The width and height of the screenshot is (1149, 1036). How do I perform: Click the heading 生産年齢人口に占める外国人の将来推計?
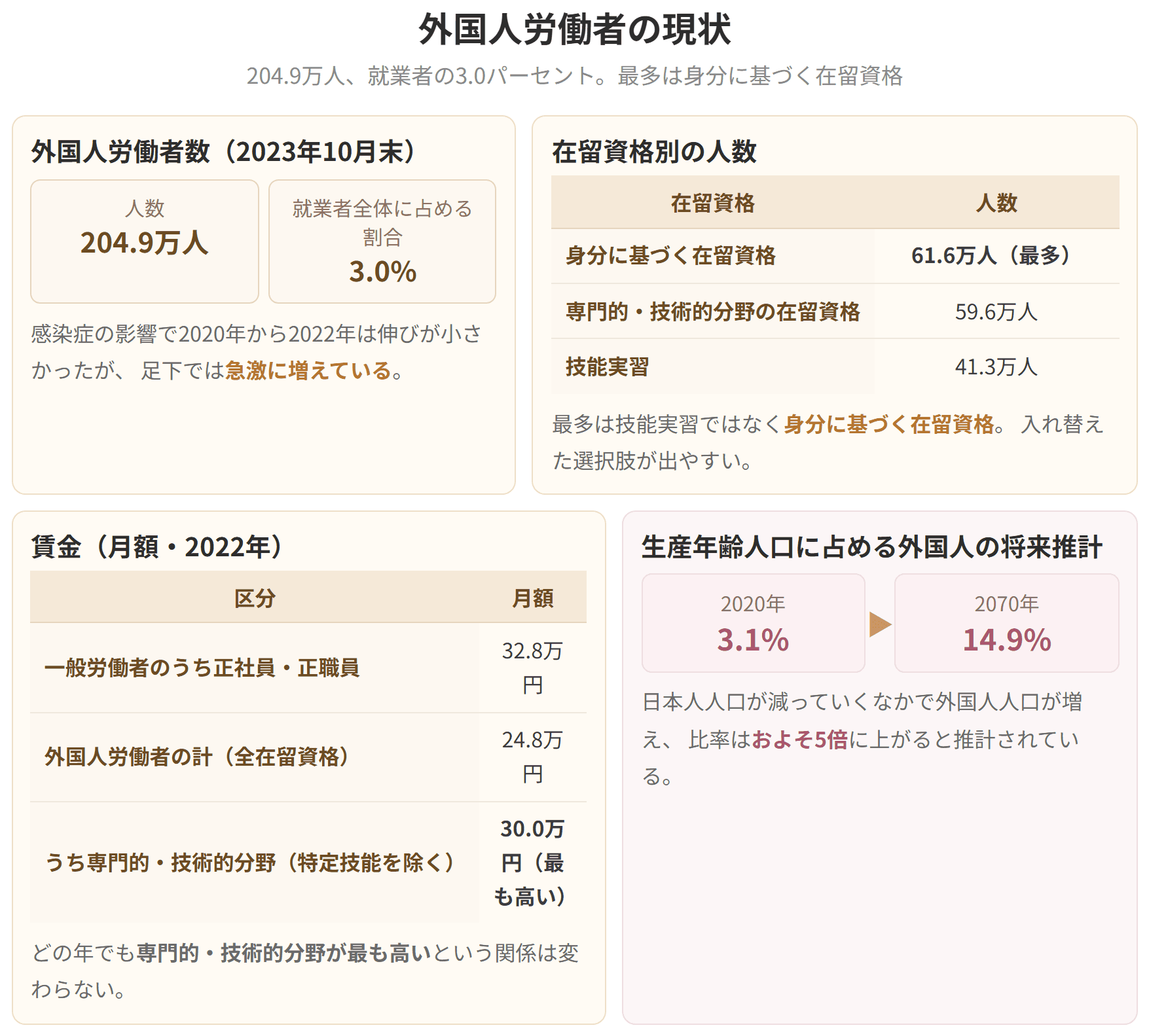[x=872, y=546]
